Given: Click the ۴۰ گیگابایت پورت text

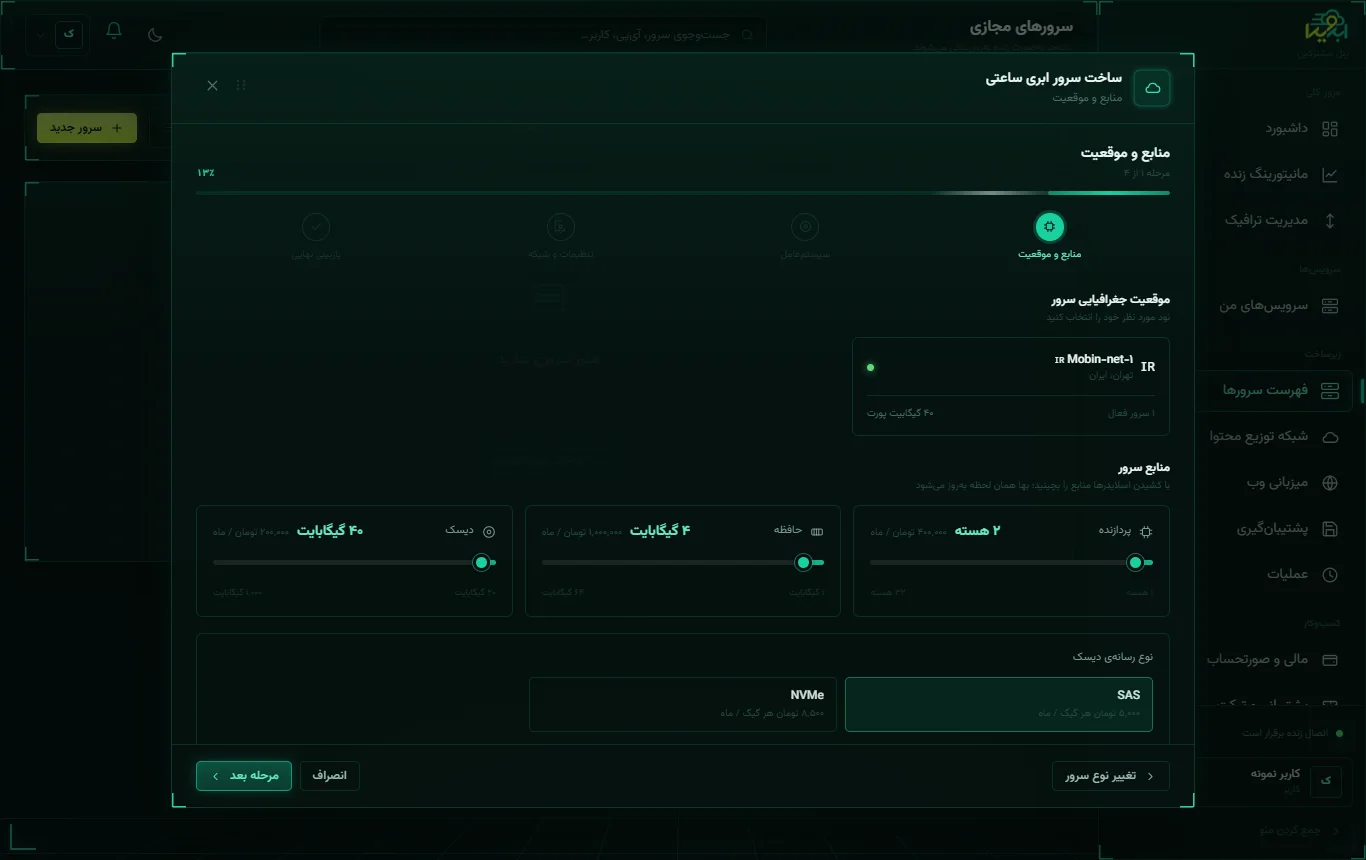Looking at the screenshot, I should (900, 413).
